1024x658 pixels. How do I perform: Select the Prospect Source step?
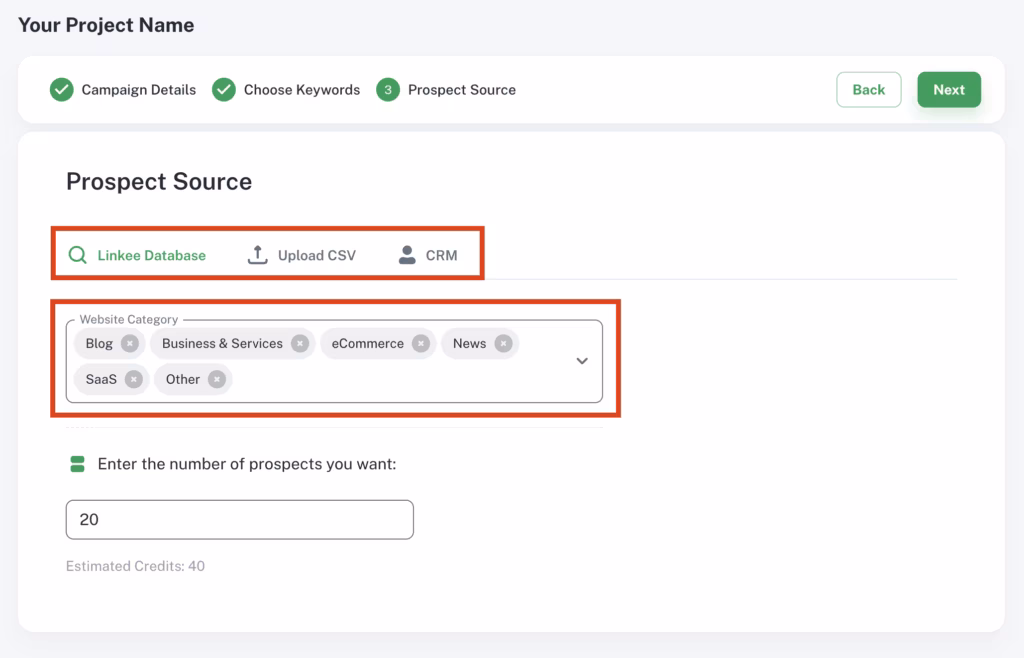446,89
